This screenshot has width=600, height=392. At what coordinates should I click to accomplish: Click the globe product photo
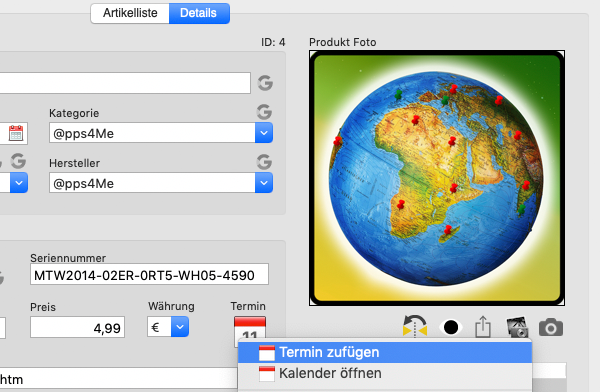(x=437, y=178)
